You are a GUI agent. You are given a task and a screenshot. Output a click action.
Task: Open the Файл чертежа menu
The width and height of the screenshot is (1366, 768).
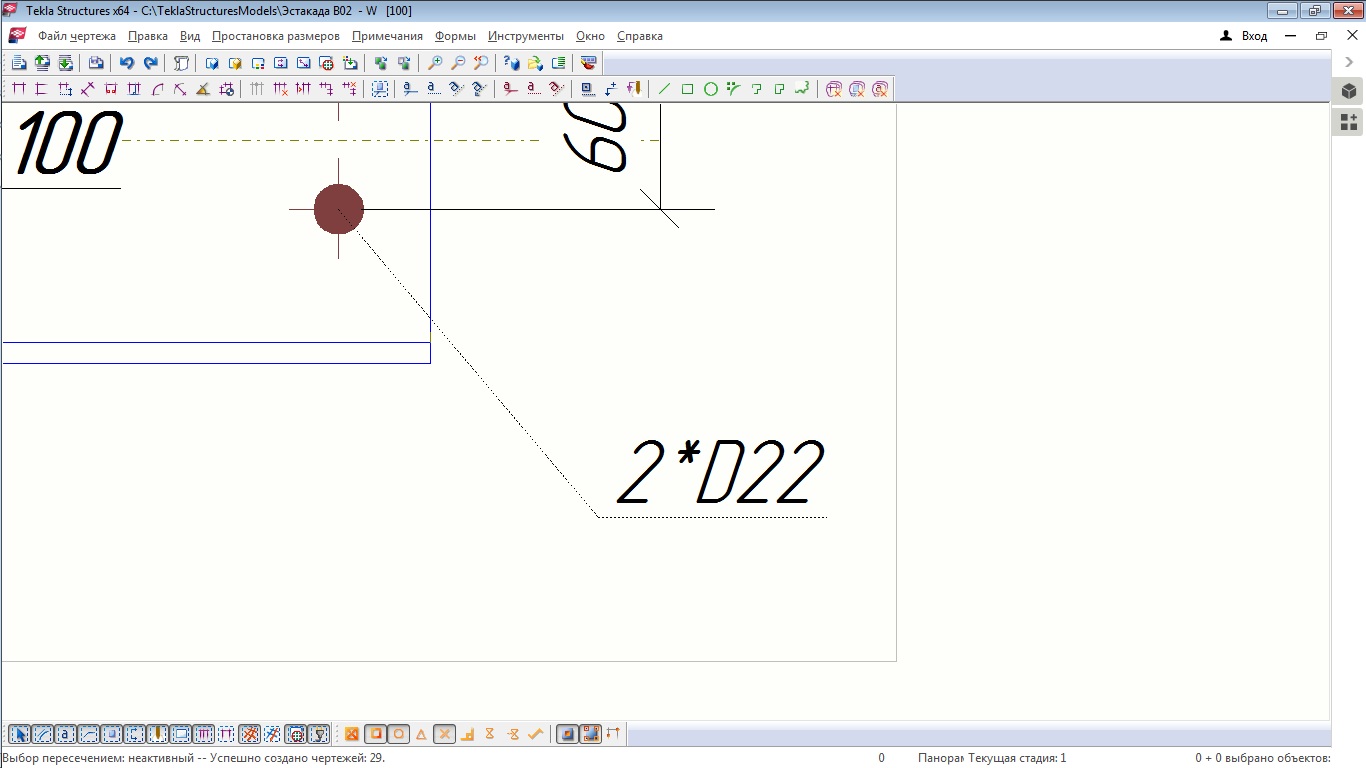76,36
